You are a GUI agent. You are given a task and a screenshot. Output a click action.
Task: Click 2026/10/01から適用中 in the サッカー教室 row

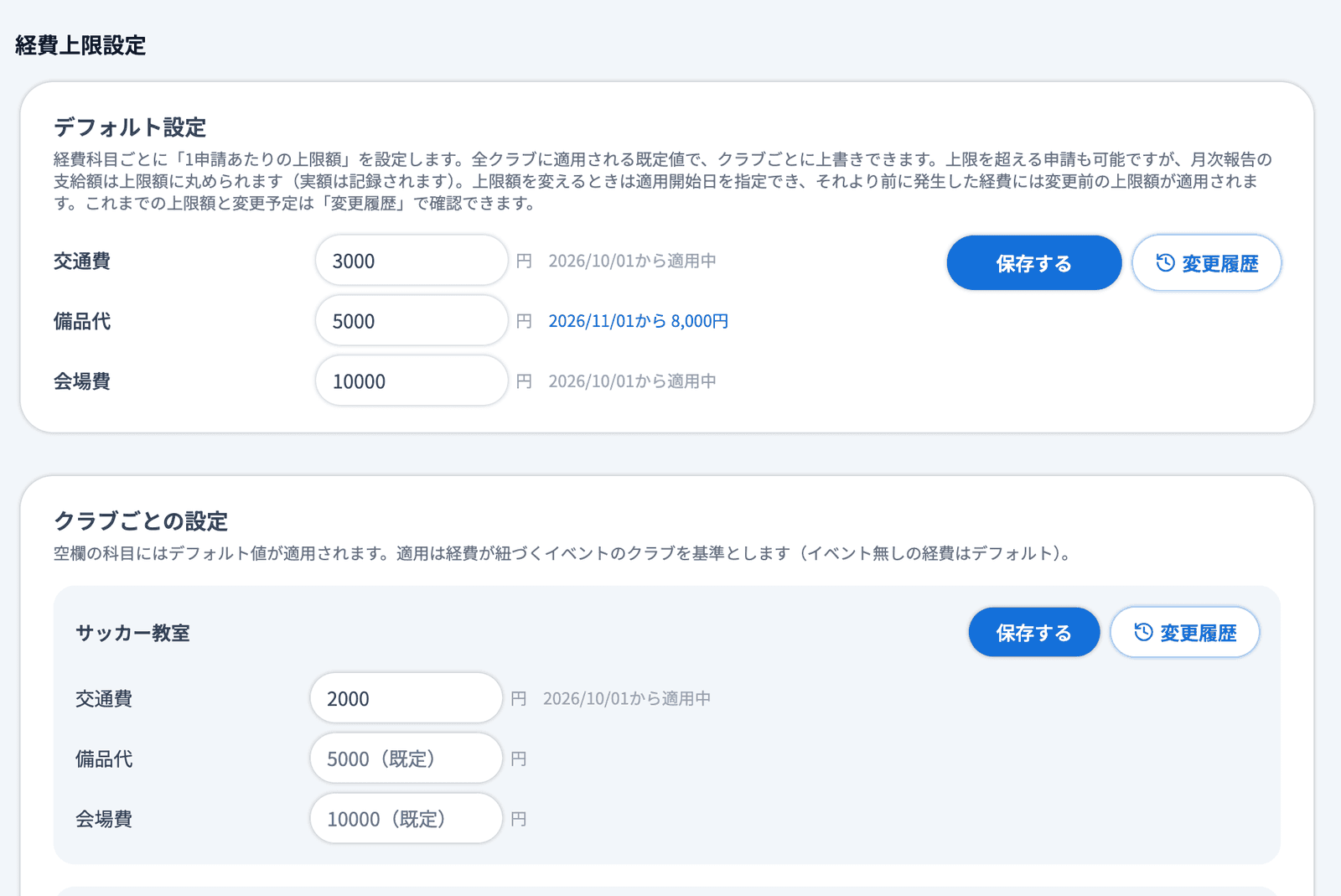[627, 698]
